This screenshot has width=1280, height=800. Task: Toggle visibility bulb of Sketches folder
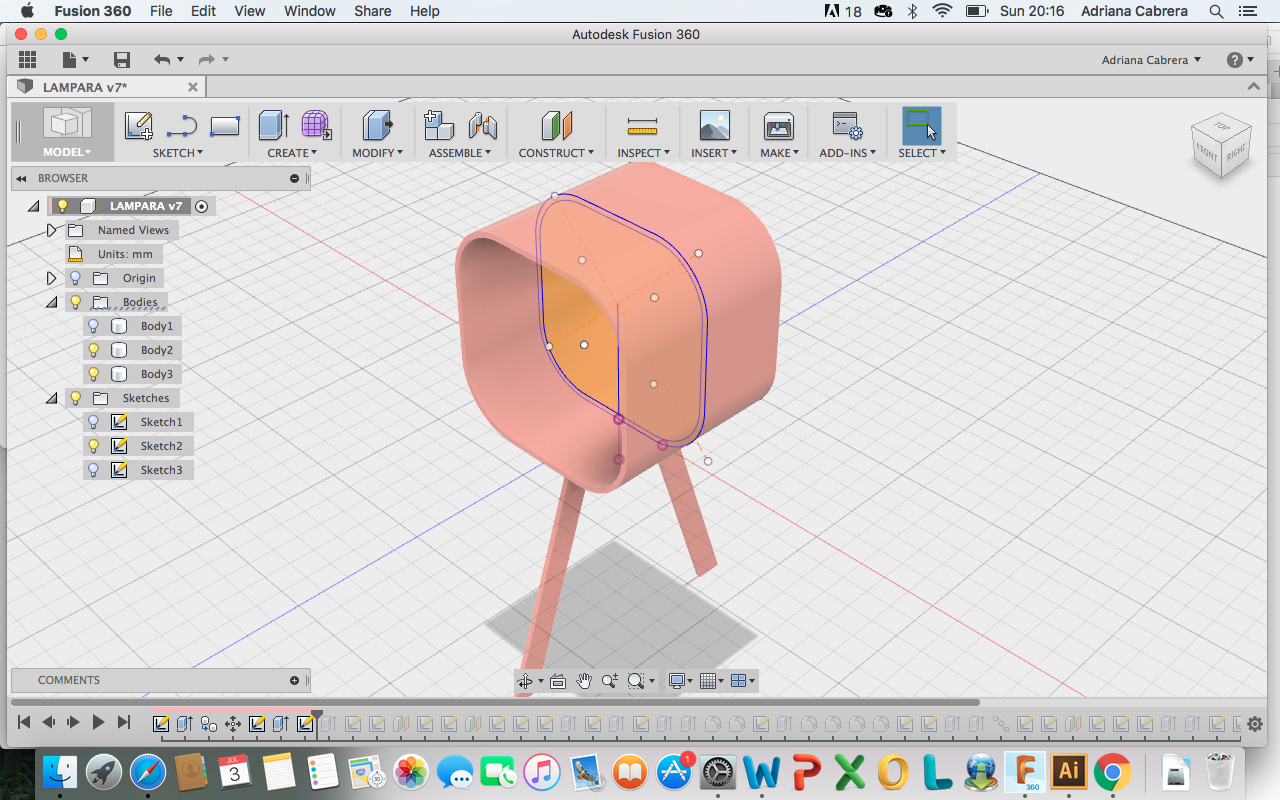click(x=75, y=398)
